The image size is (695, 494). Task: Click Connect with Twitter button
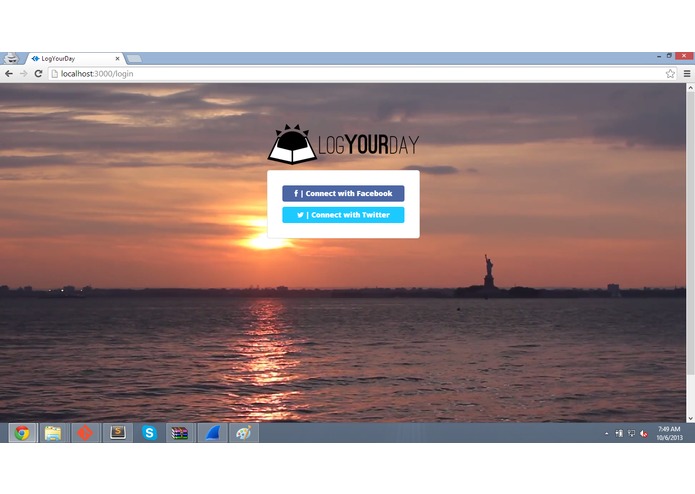click(343, 215)
